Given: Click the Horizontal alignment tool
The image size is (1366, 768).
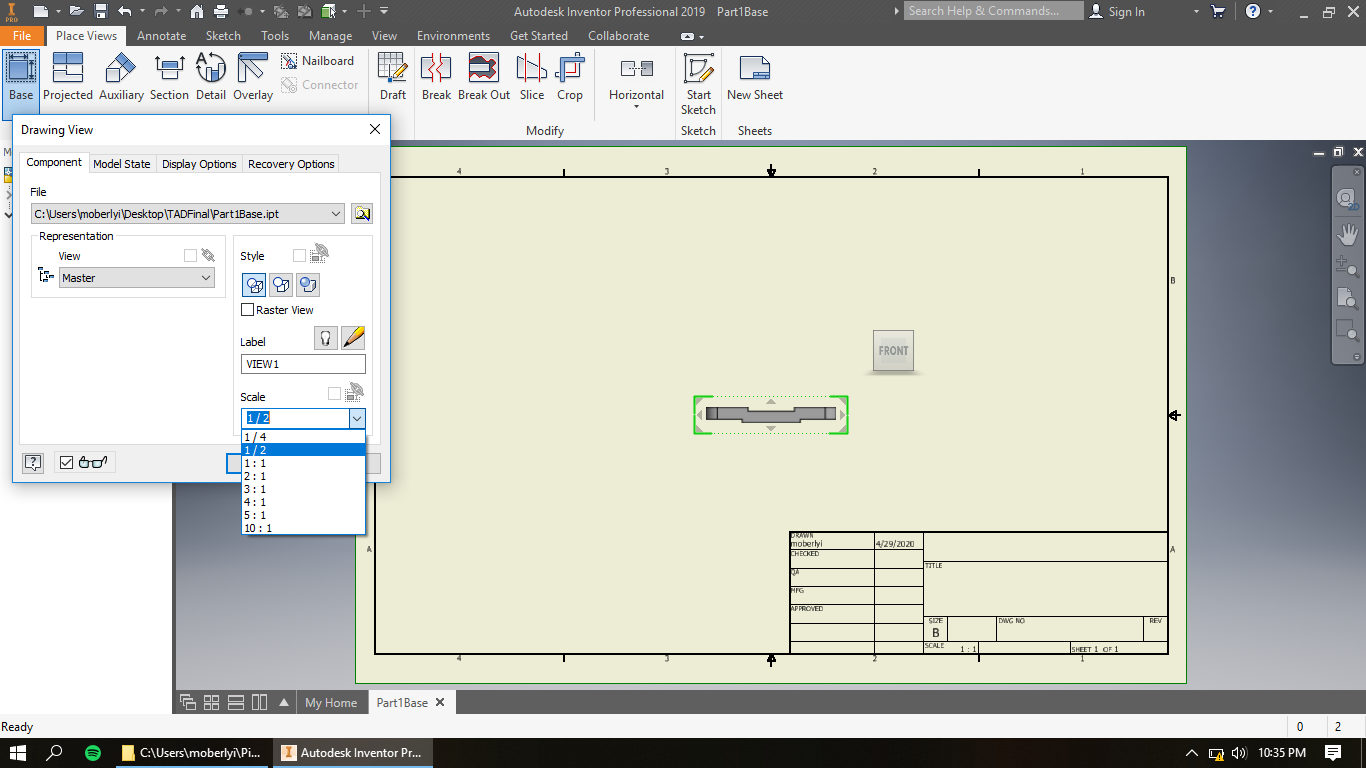Looking at the screenshot, I should click(637, 78).
